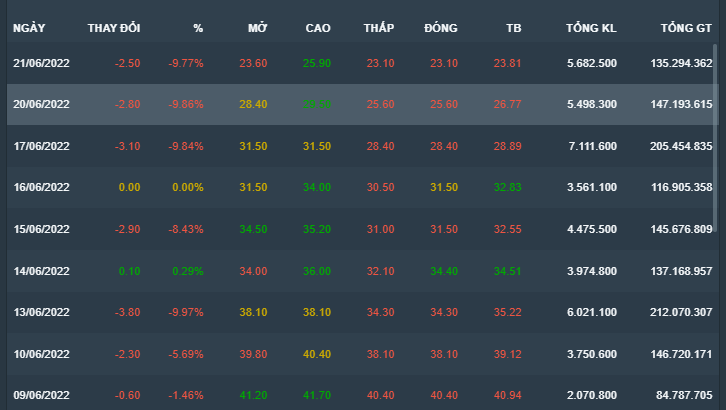Click the MỞ column header
The width and height of the screenshot is (726, 410).
257,28
